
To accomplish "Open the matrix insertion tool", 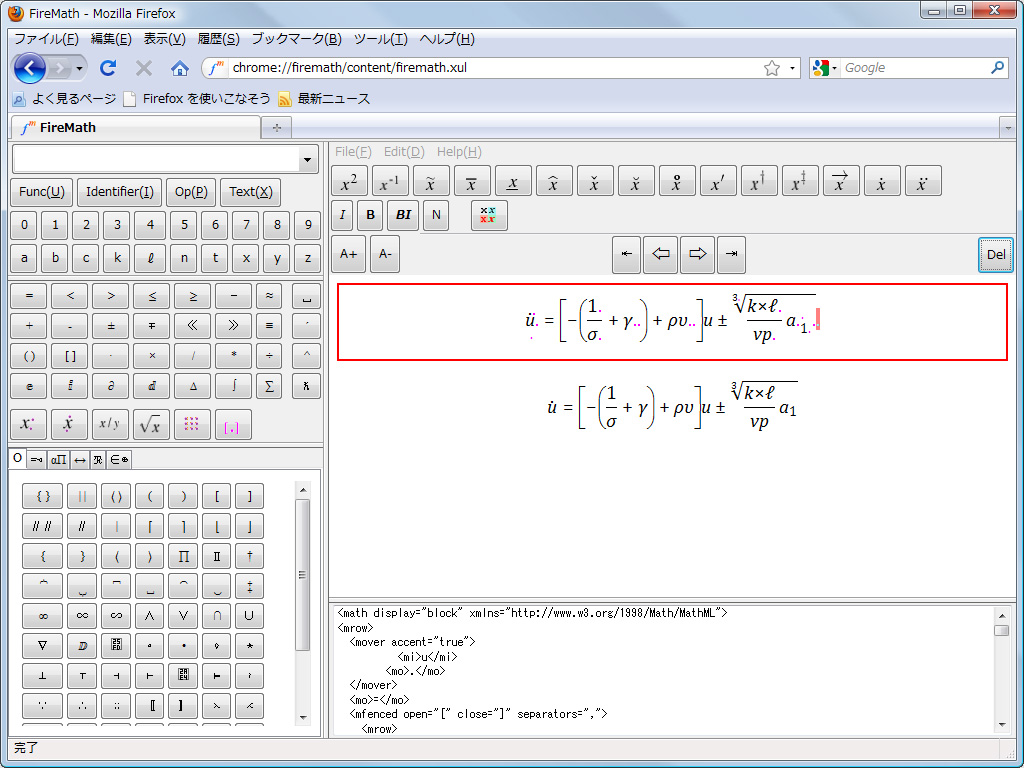I will click(x=190, y=424).
